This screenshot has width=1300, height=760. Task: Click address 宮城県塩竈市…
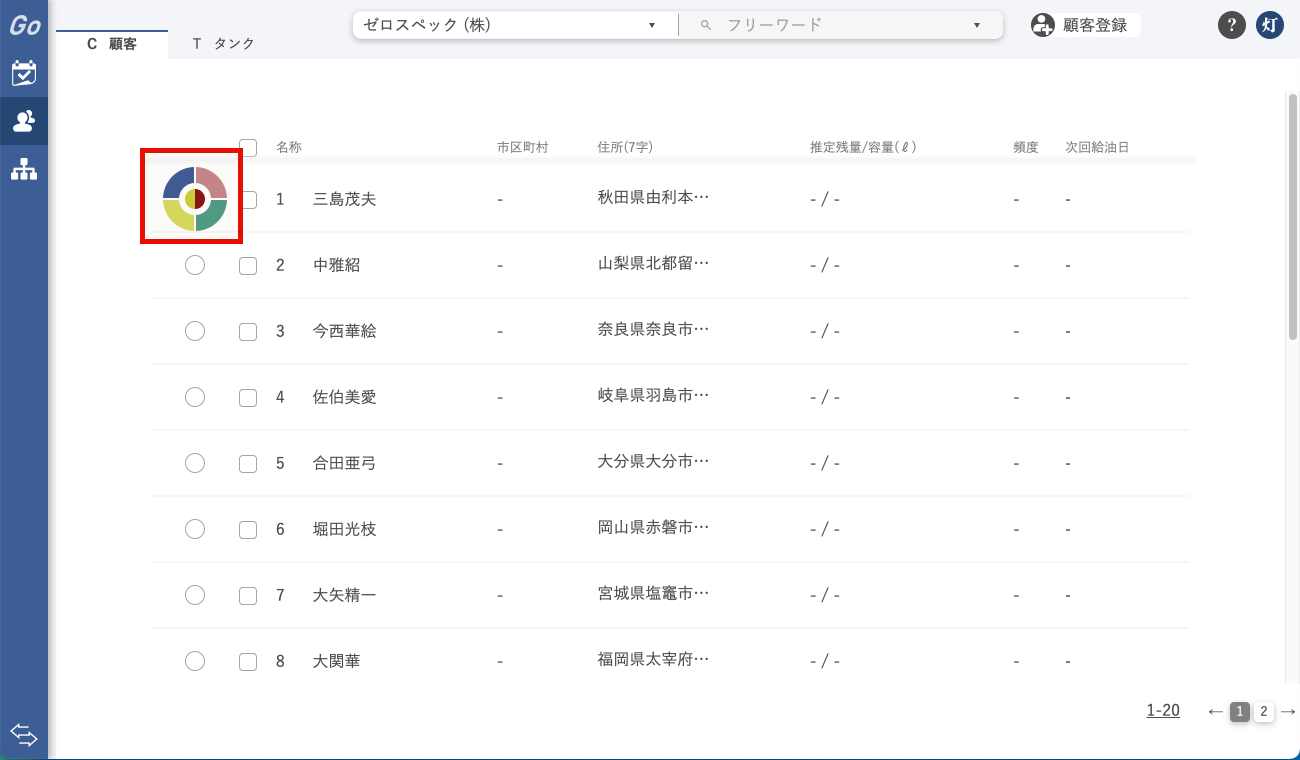(x=654, y=593)
